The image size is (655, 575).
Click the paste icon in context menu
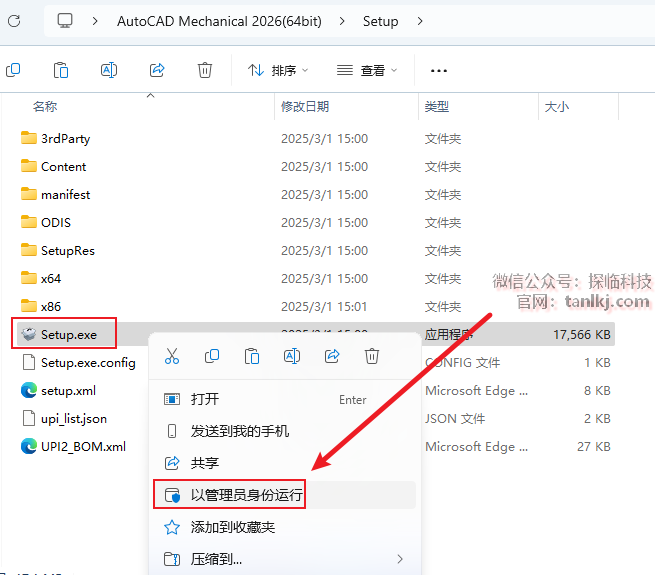(x=252, y=356)
